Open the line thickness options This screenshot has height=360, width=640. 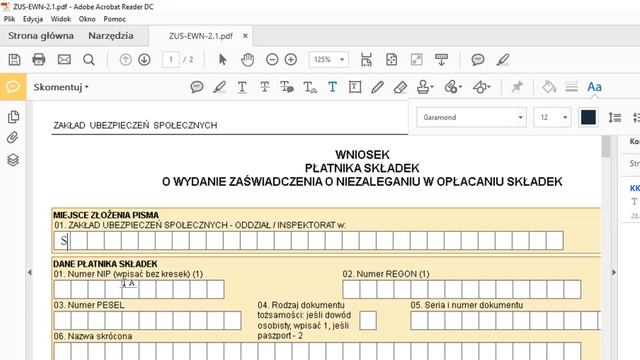coord(571,87)
